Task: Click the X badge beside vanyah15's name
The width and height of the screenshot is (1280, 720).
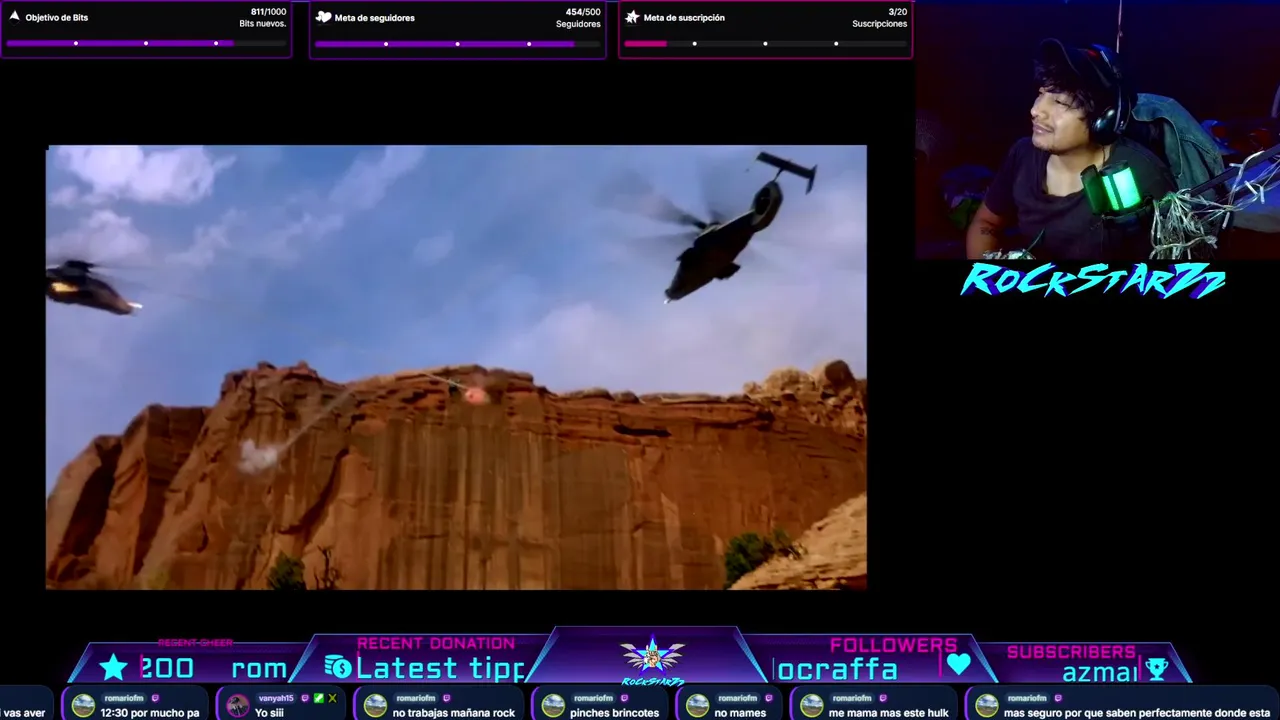Action: point(332,698)
